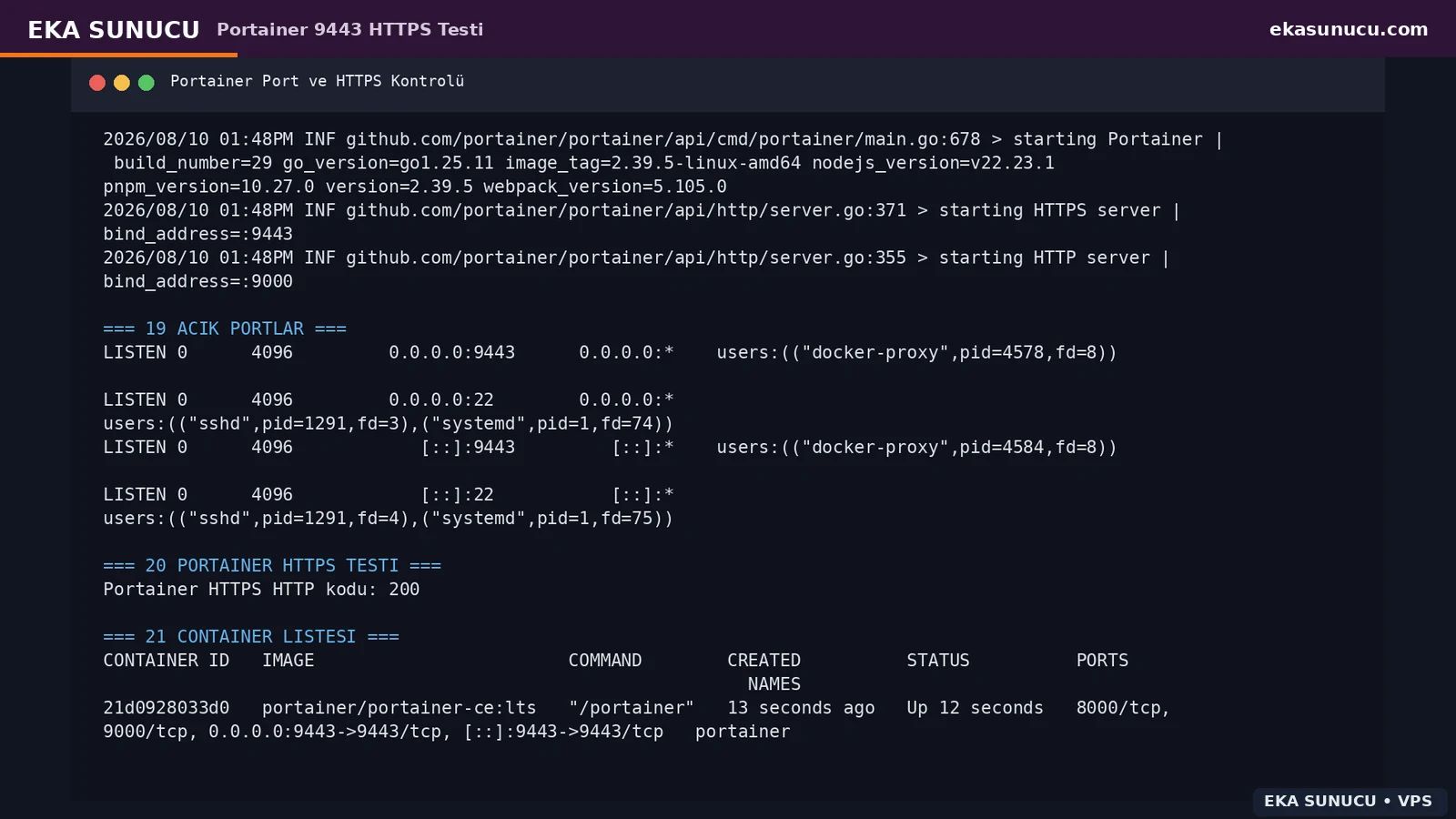The height and width of the screenshot is (819, 1456).
Task: Click the COMMAND column header
Action: point(605,660)
